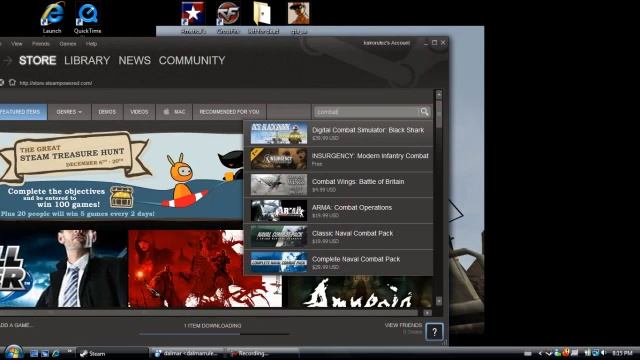This screenshot has height=360, width=640.
Task: Open the Friends menu
Action: (40, 44)
